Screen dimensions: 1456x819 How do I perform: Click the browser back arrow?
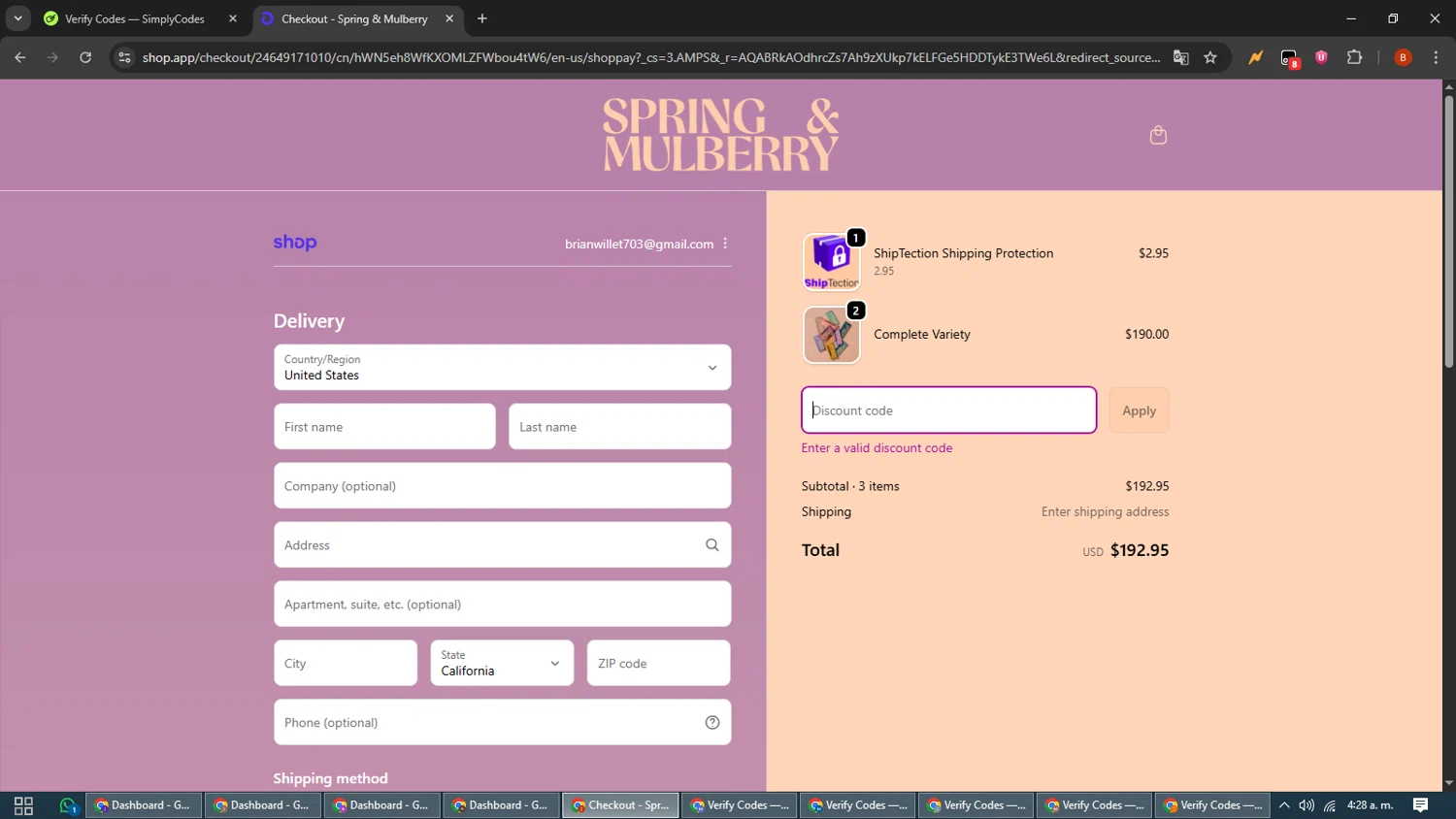coord(19,58)
